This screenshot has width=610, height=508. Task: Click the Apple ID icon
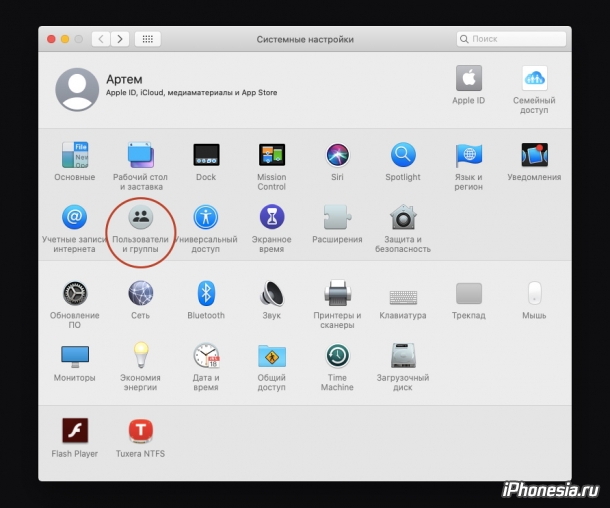click(469, 79)
